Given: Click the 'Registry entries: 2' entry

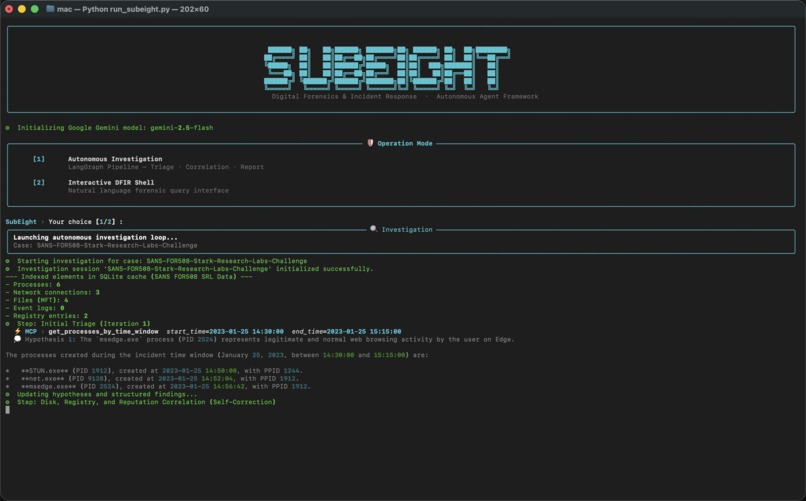Looking at the screenshot, I should pos(47,316).
